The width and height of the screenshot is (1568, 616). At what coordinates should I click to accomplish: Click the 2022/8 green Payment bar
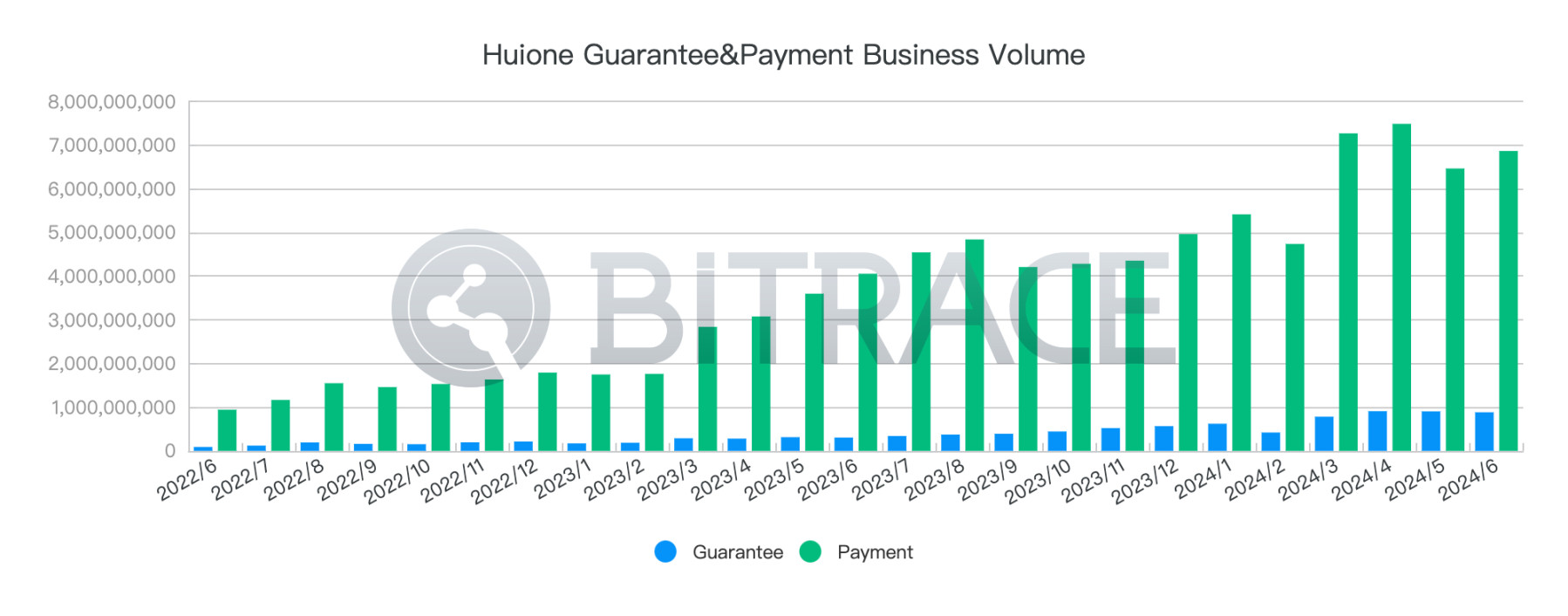(334, 417)
